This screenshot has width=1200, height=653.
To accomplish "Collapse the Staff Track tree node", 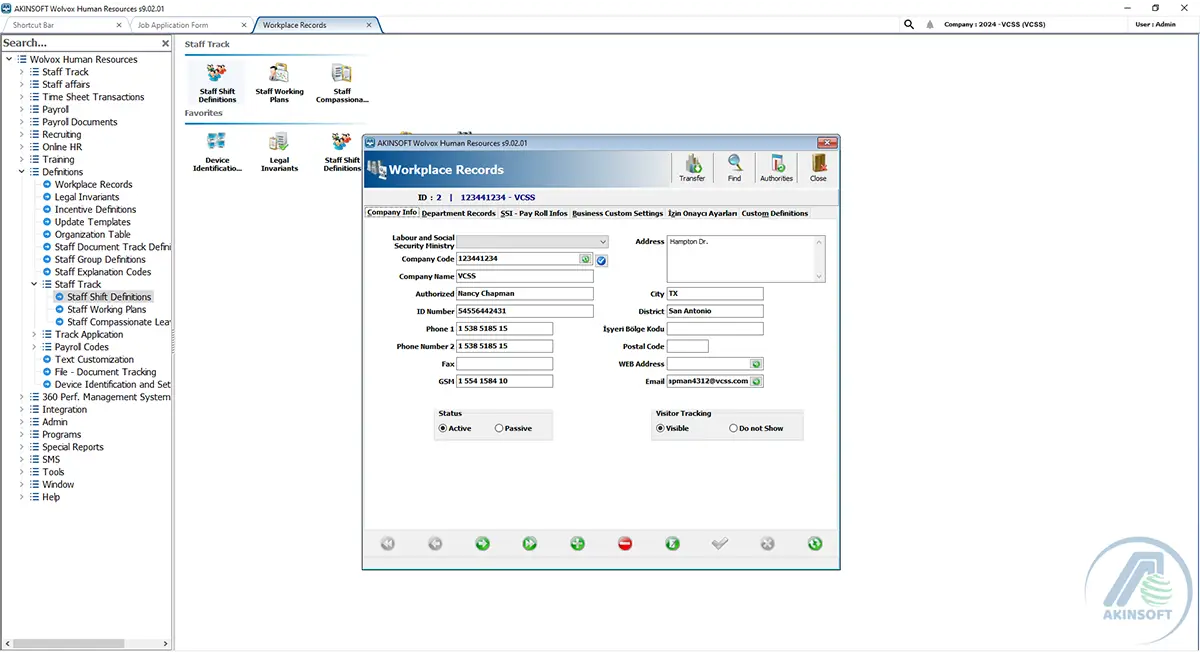I will (34, 285).
